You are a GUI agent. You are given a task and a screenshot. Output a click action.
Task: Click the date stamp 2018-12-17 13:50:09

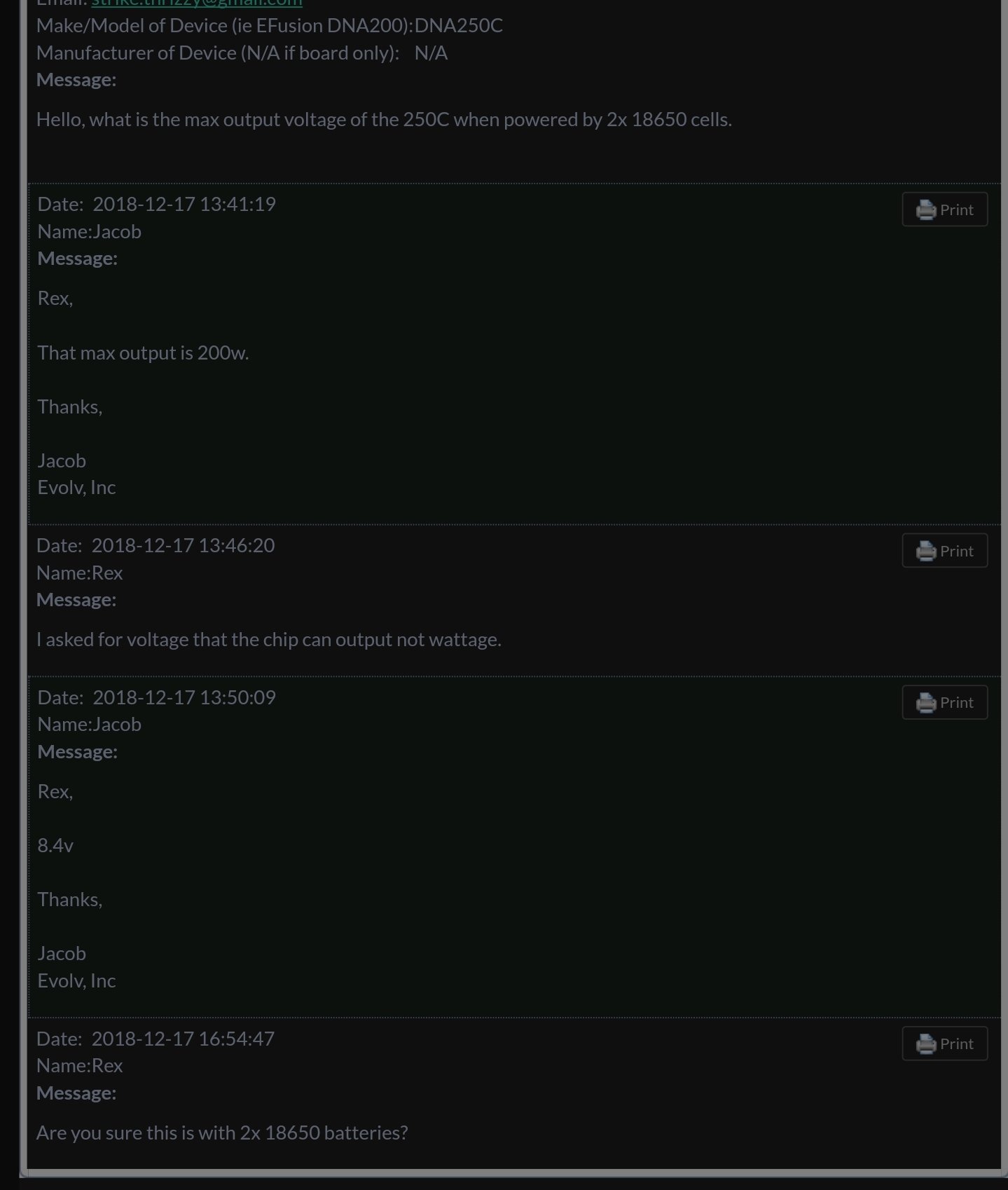(184, 697)
